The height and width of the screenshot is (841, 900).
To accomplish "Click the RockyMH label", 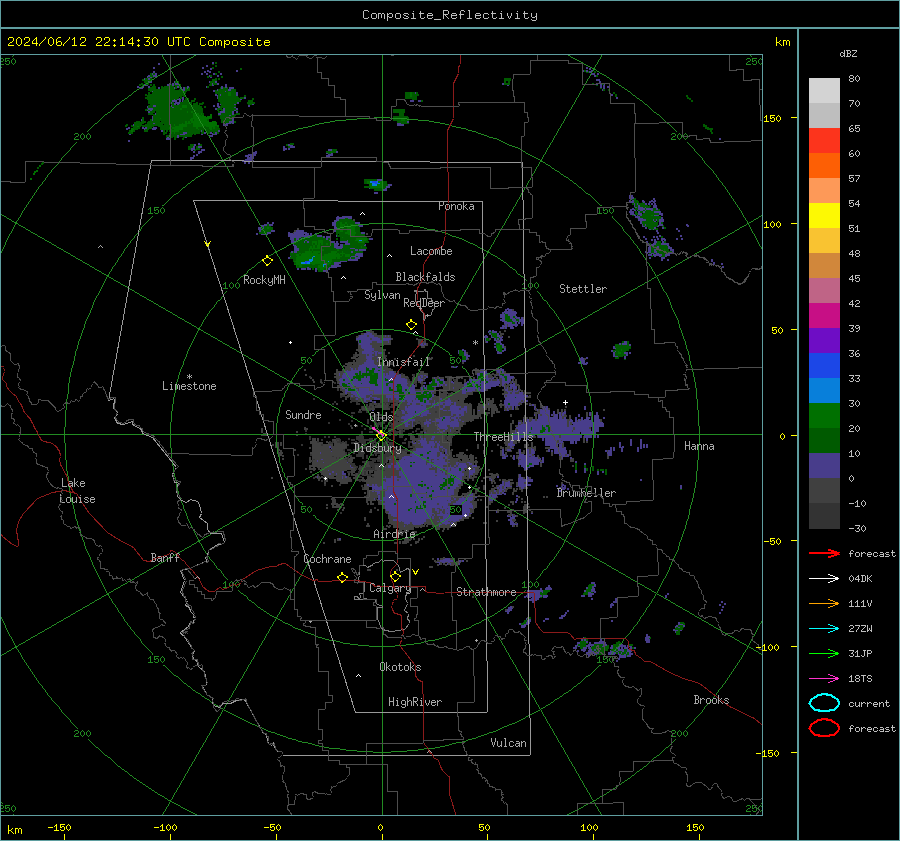I will pos(264,280).
